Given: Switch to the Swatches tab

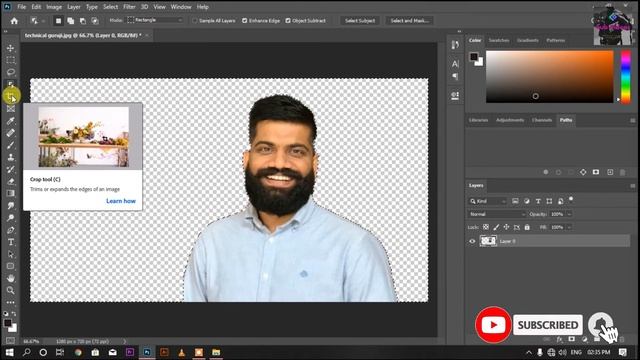Looking at the screenshot, I should pos(499,40).
